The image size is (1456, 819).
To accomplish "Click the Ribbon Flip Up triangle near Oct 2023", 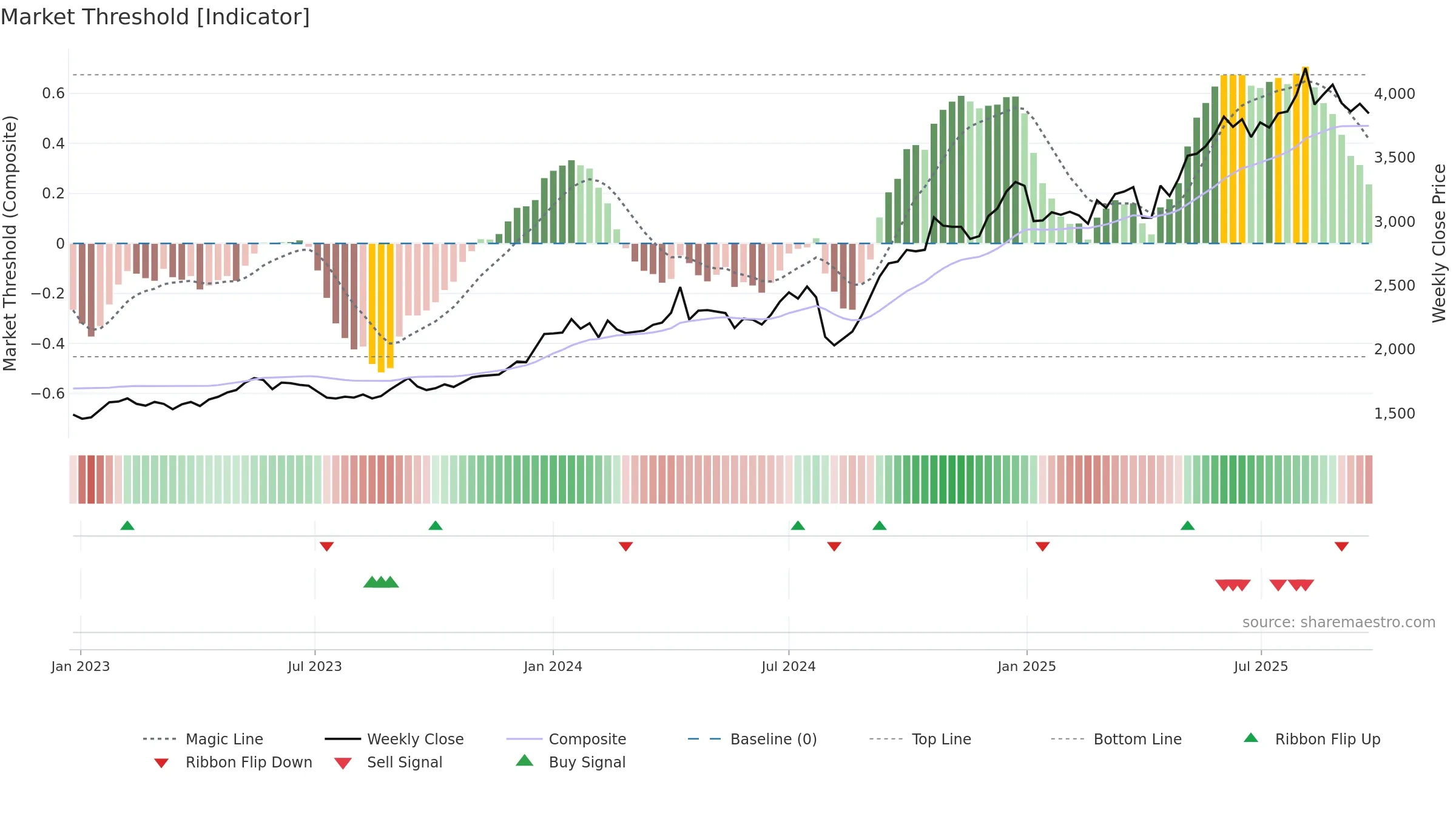I will pyautogui.click(x=436, y=525).
